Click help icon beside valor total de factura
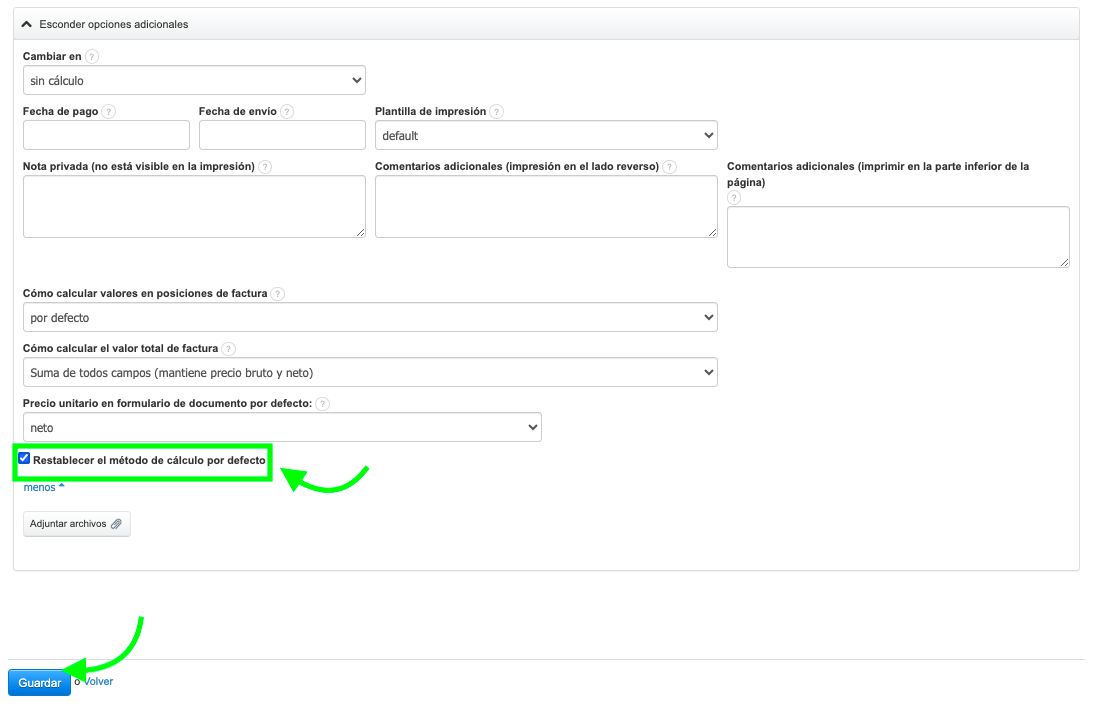1119x716 pixels. click(229, 349)
